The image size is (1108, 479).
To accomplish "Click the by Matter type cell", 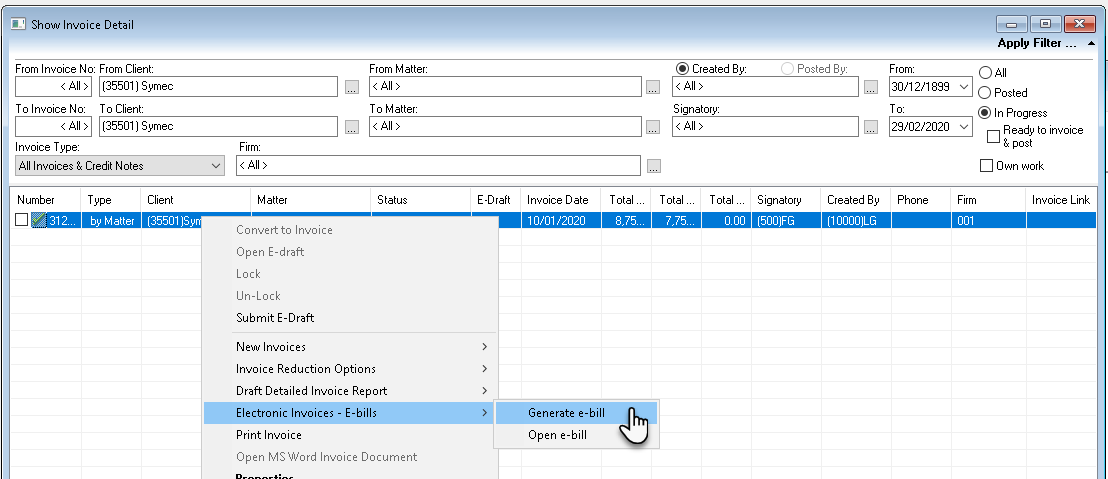I will pyautogui.click(x=111, y=220).
